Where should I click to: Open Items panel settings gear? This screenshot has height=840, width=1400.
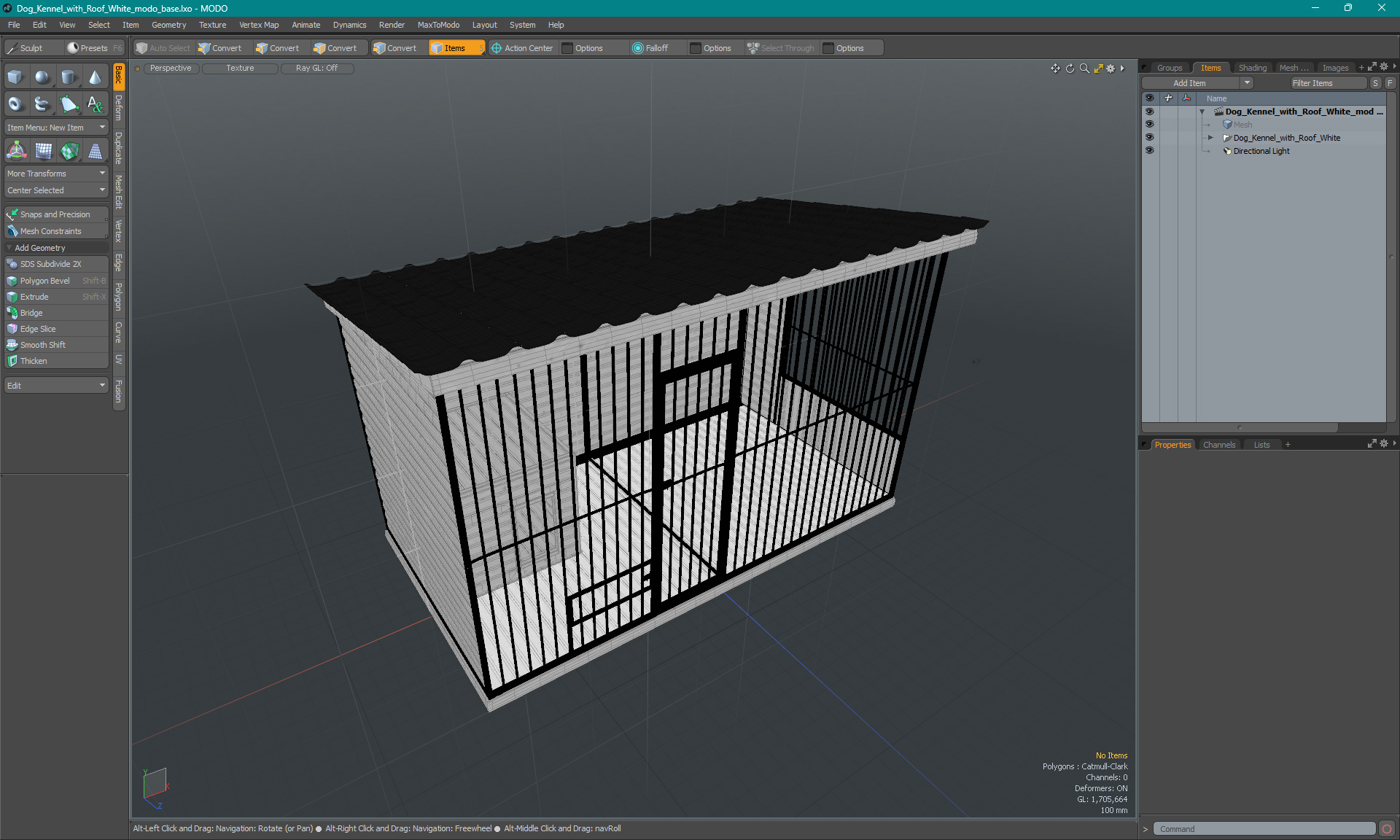(1383, 67)
